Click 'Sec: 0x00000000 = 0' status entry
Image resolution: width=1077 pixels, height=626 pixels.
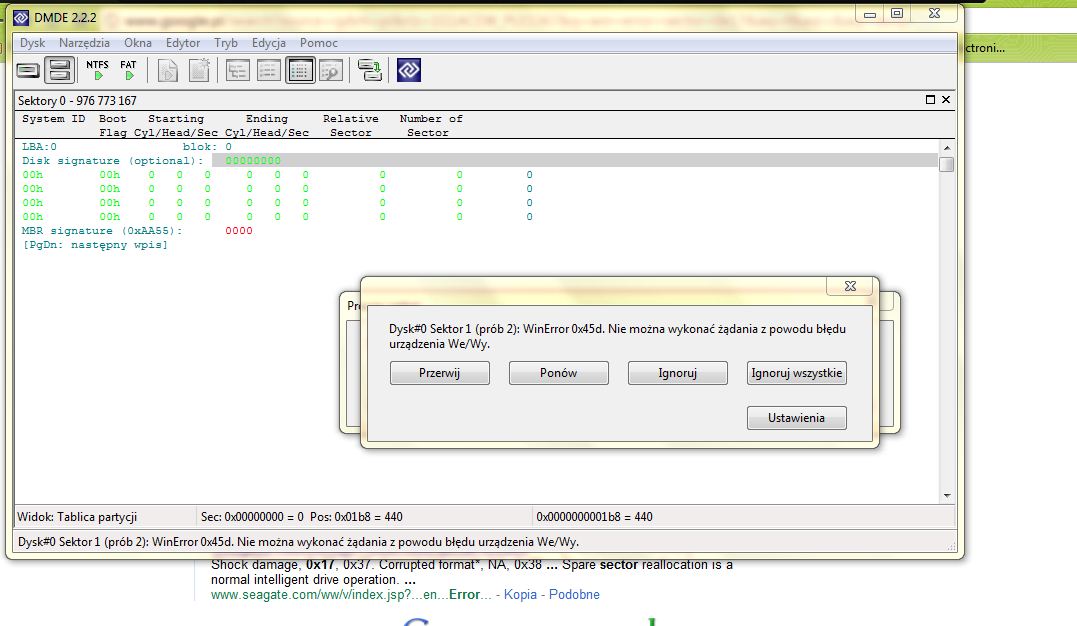point(252,517)
